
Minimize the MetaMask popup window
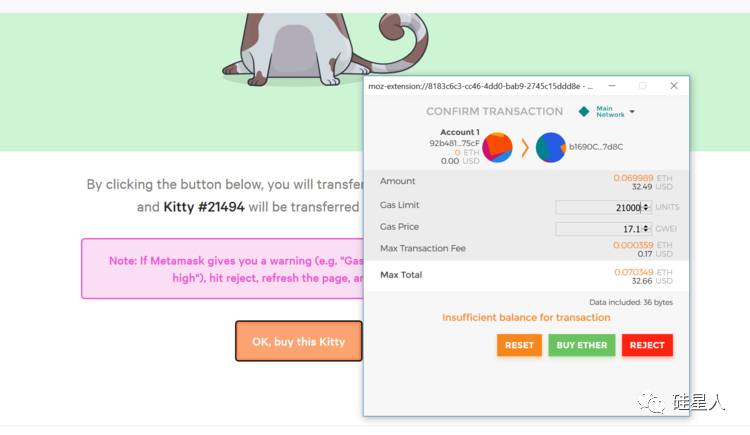coord(611,86)
